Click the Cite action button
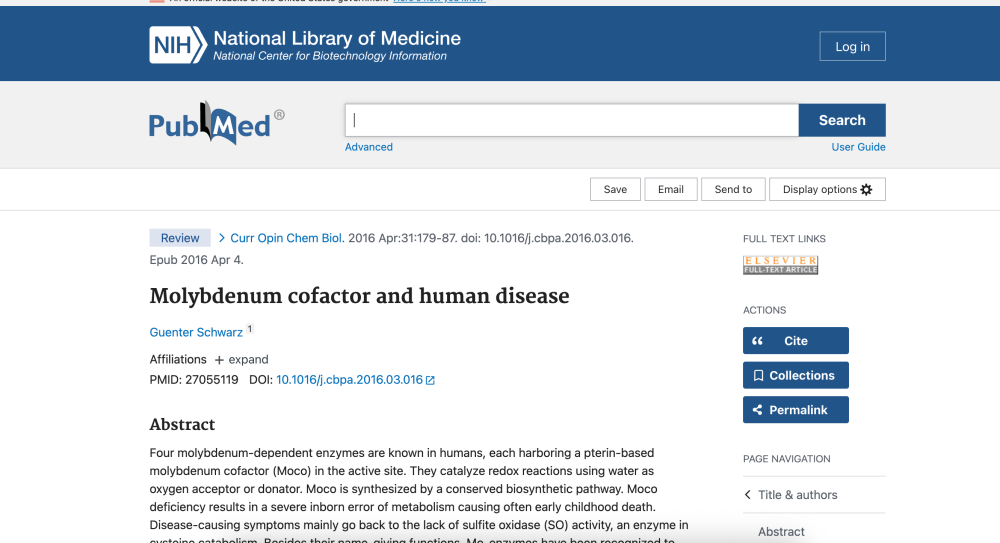 point(796,341)
